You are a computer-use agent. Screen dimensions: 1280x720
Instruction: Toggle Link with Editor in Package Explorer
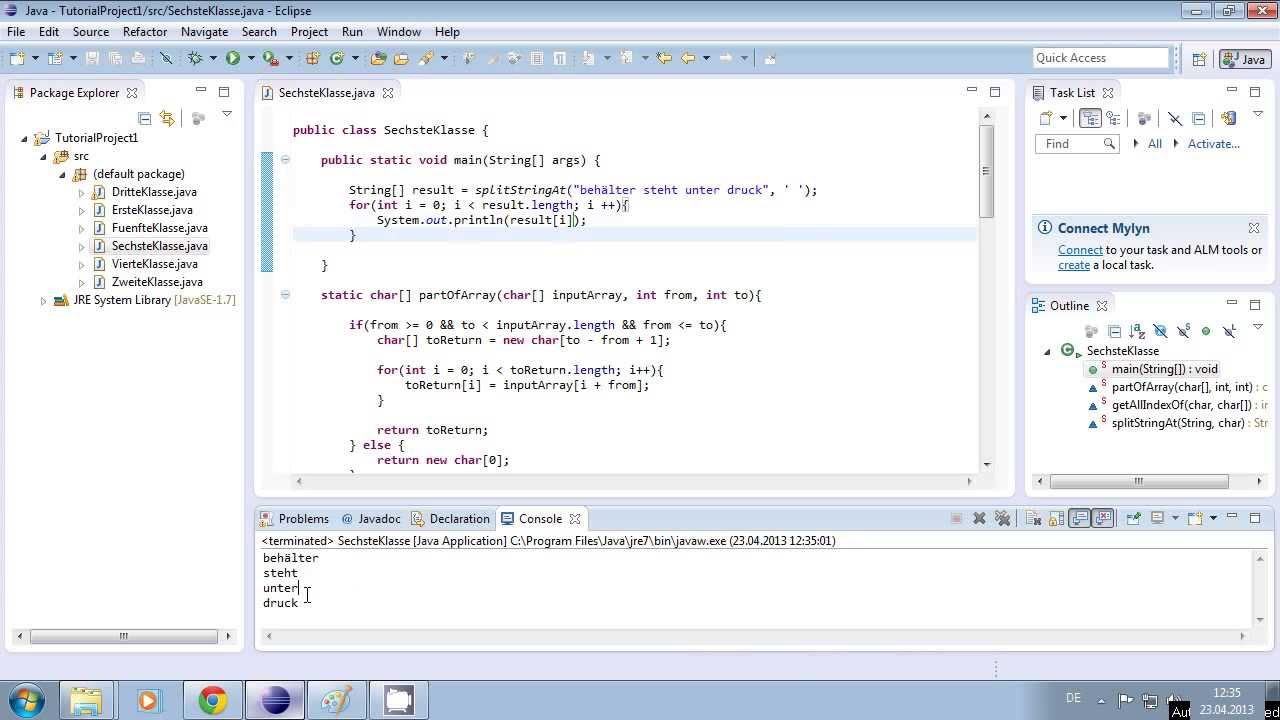click(167, 118)
